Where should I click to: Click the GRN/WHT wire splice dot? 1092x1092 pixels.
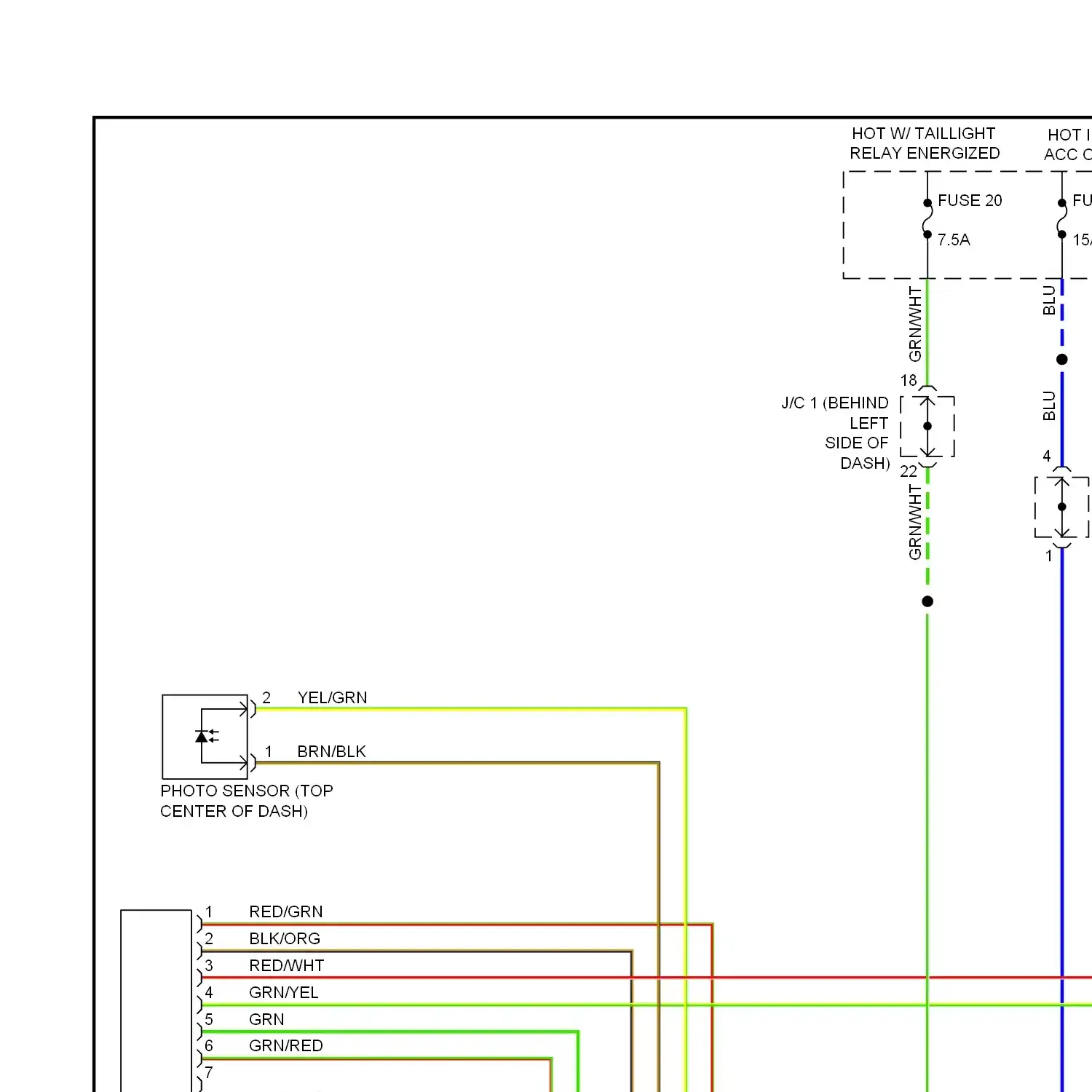tap(927, 601)
